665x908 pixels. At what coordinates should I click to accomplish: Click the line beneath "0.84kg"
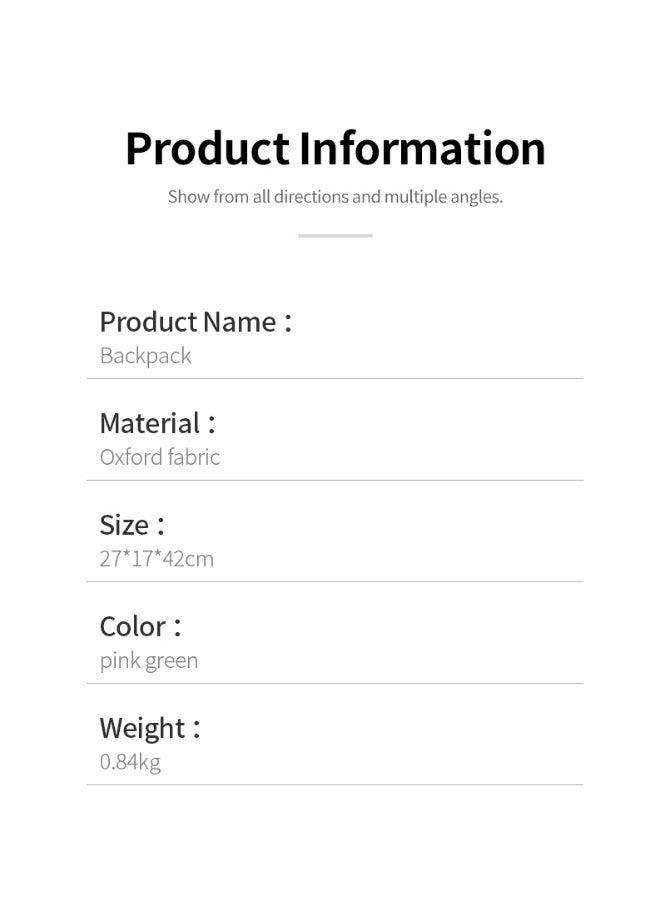click(335, 785)
